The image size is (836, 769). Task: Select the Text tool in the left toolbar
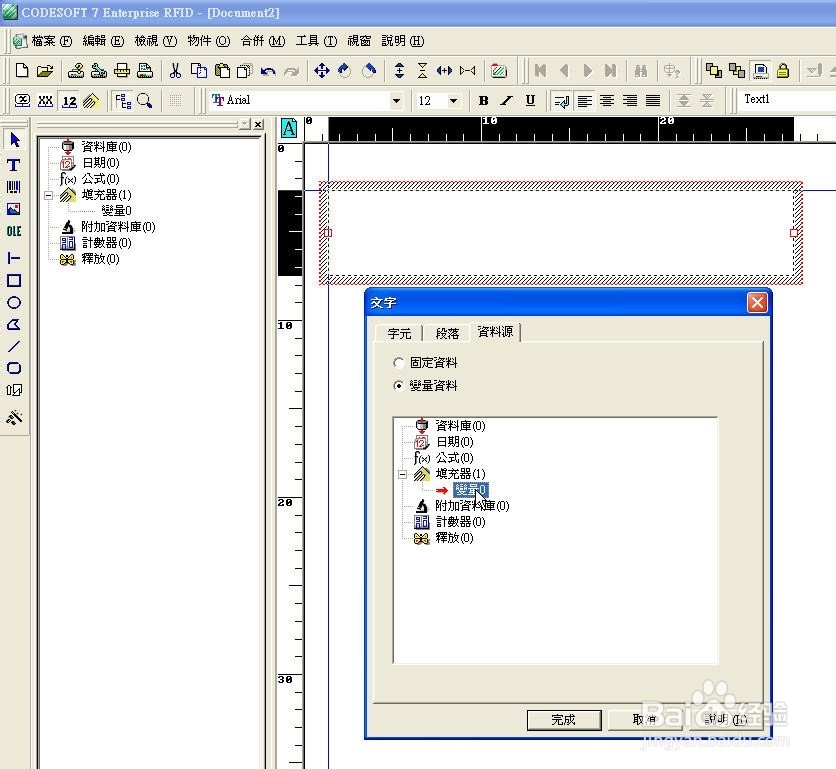pos(14,165)
